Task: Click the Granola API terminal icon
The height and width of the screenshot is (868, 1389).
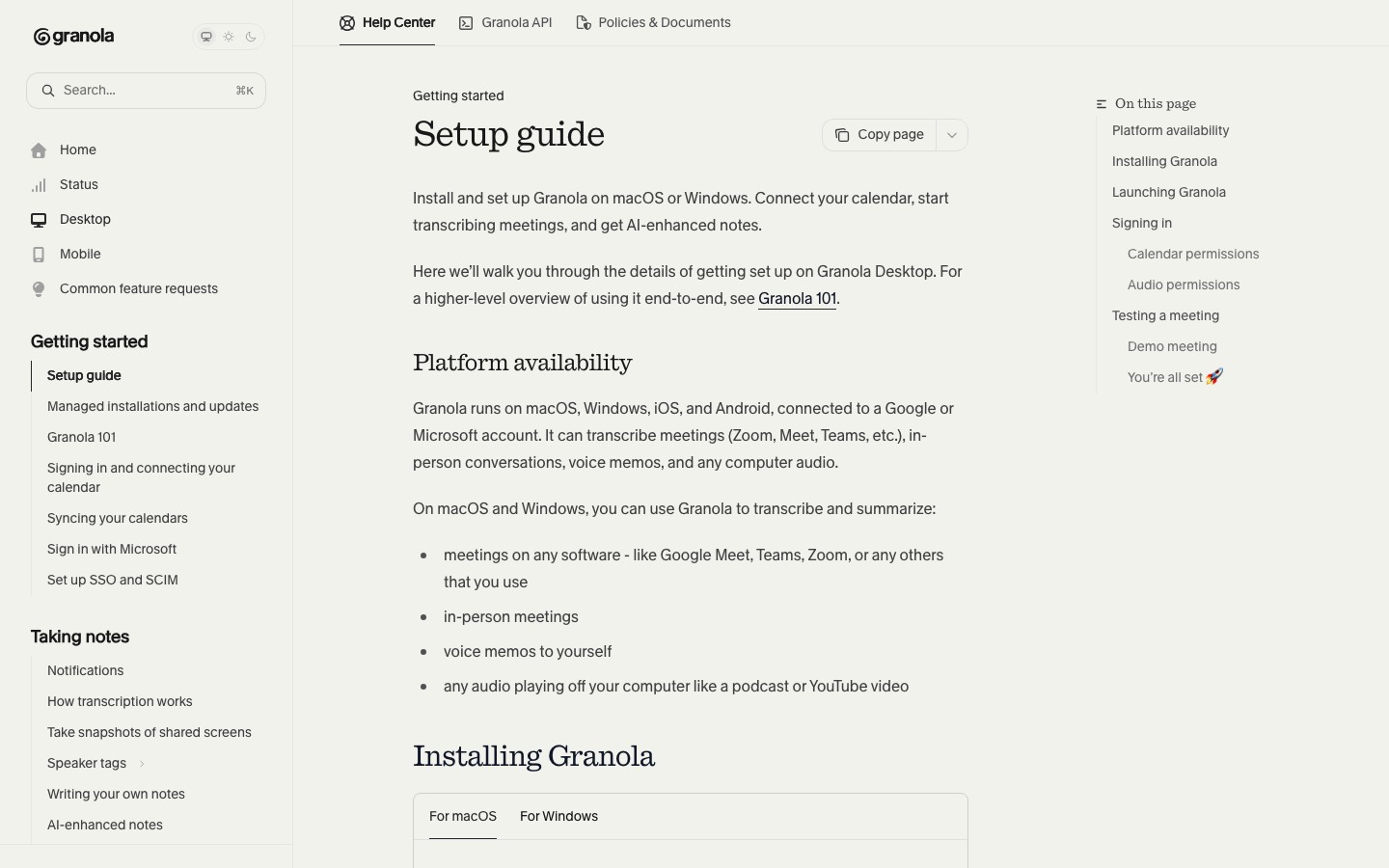Action: tap(466, 23)
